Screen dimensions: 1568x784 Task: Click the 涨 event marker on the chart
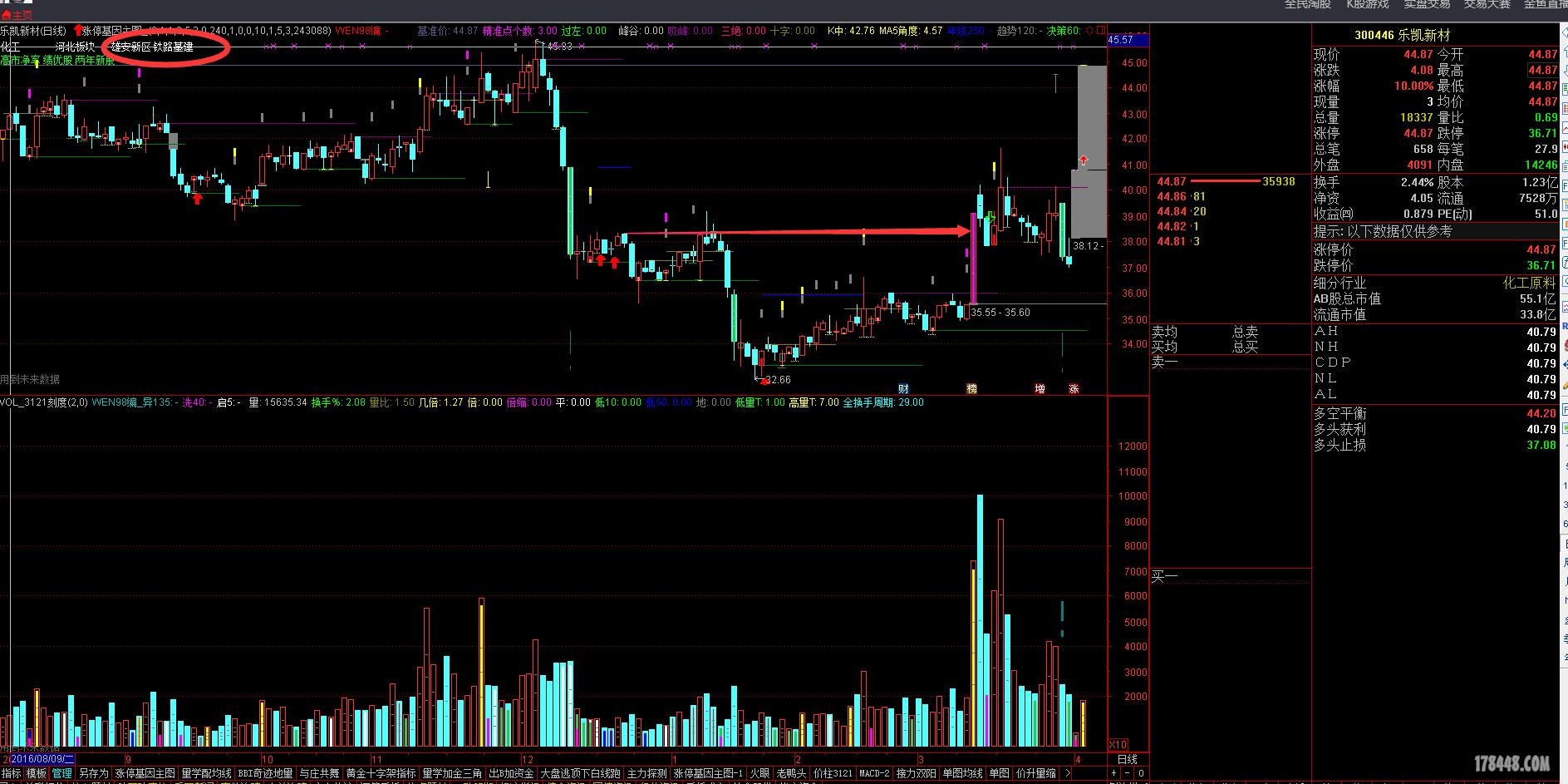(x=1074, y=388)
